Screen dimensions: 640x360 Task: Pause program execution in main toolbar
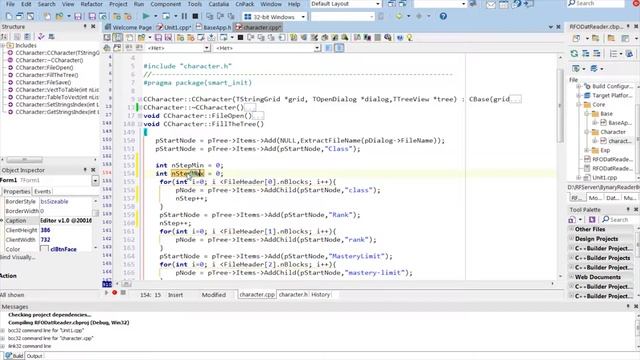click(184, 16)
